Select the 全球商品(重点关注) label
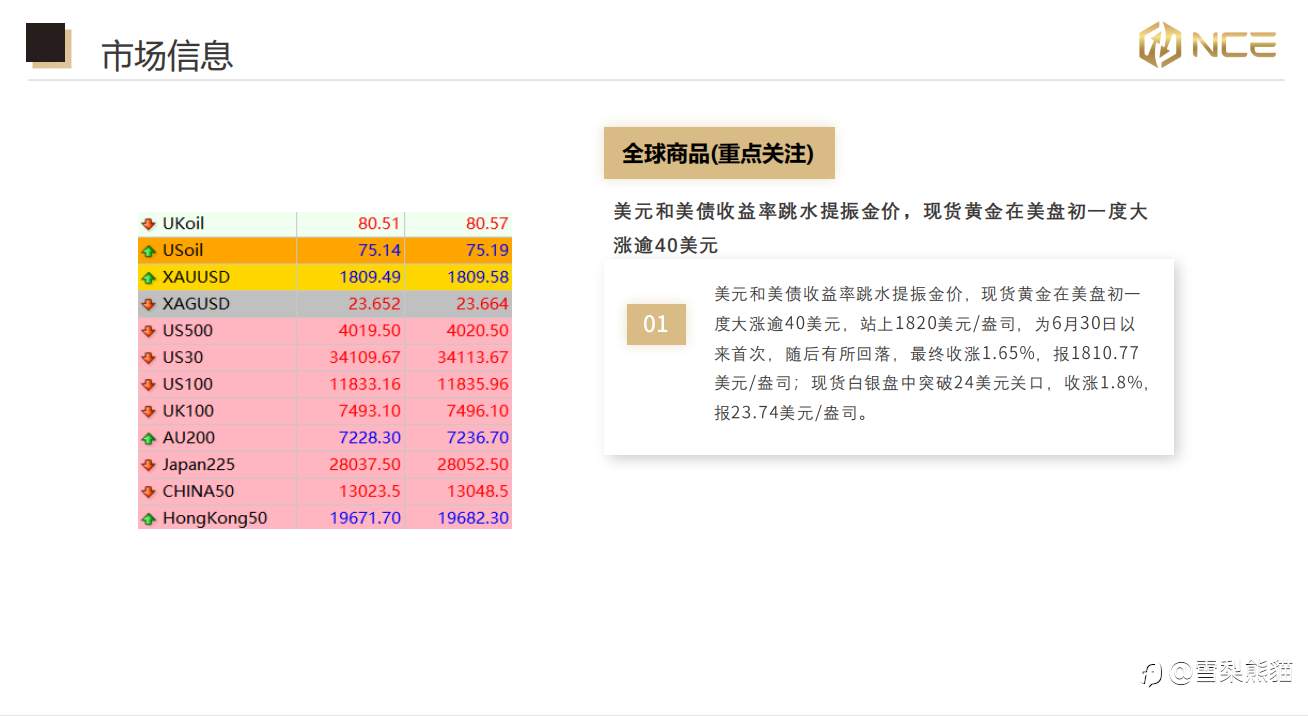 (x=719, y=153)
